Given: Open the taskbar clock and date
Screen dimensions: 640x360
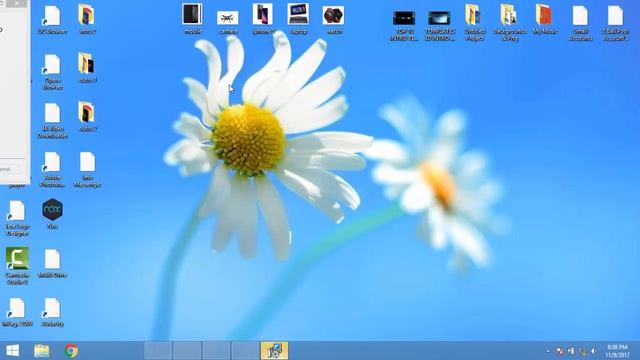Looking at the screenshot, I should [x=617, y=351].
